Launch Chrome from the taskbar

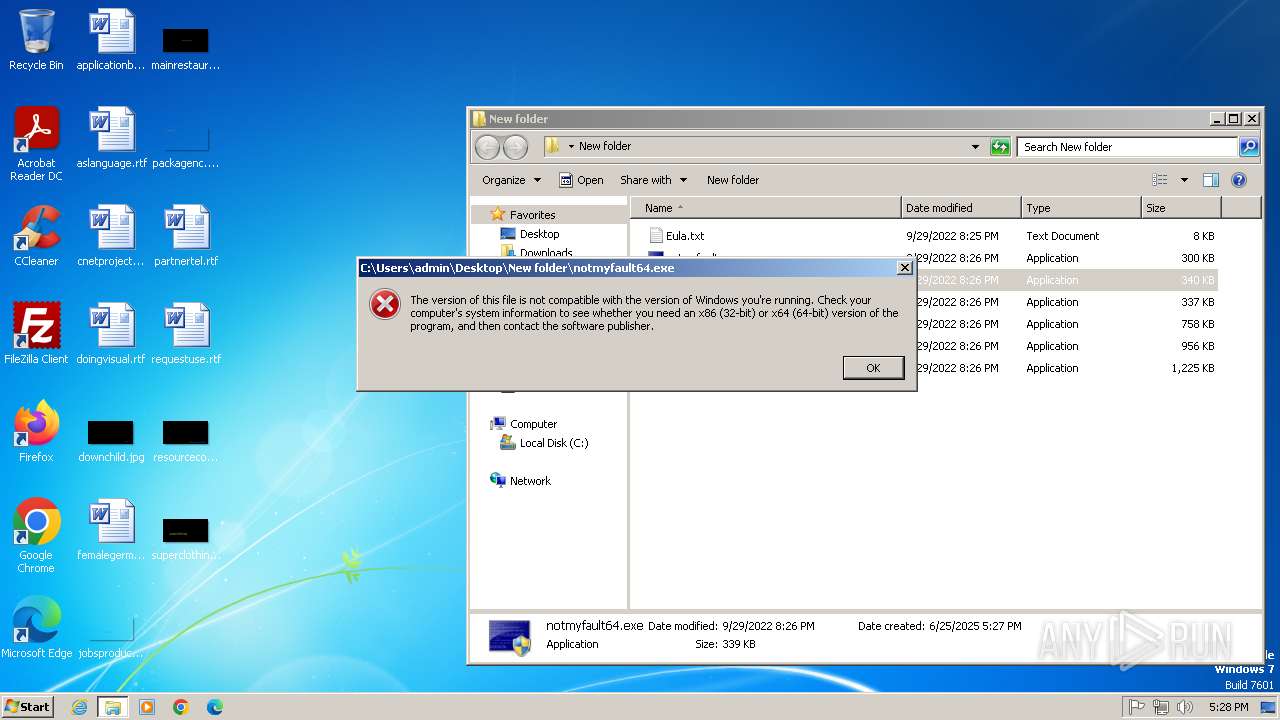tap(181, 707)
